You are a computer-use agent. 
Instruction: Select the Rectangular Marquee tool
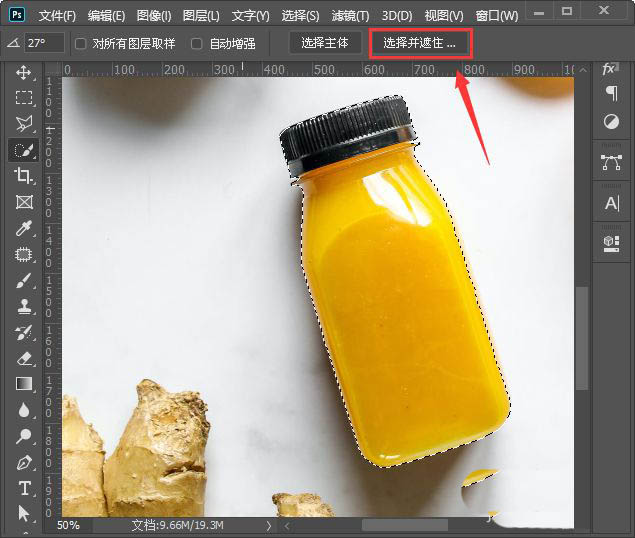pos(23,98)
